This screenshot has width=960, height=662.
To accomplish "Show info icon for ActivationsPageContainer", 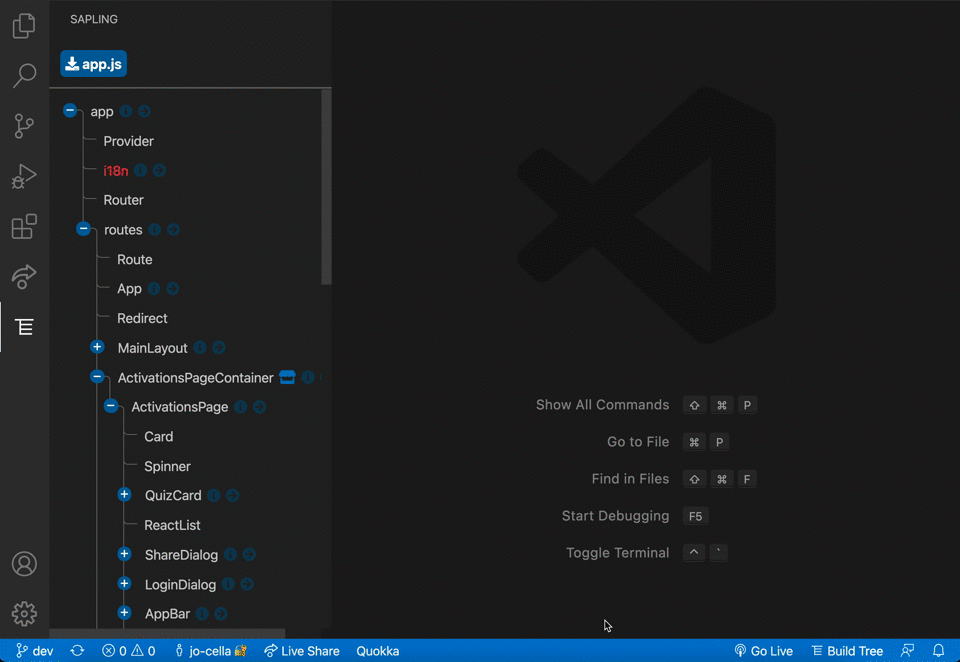I will (308, 377).
